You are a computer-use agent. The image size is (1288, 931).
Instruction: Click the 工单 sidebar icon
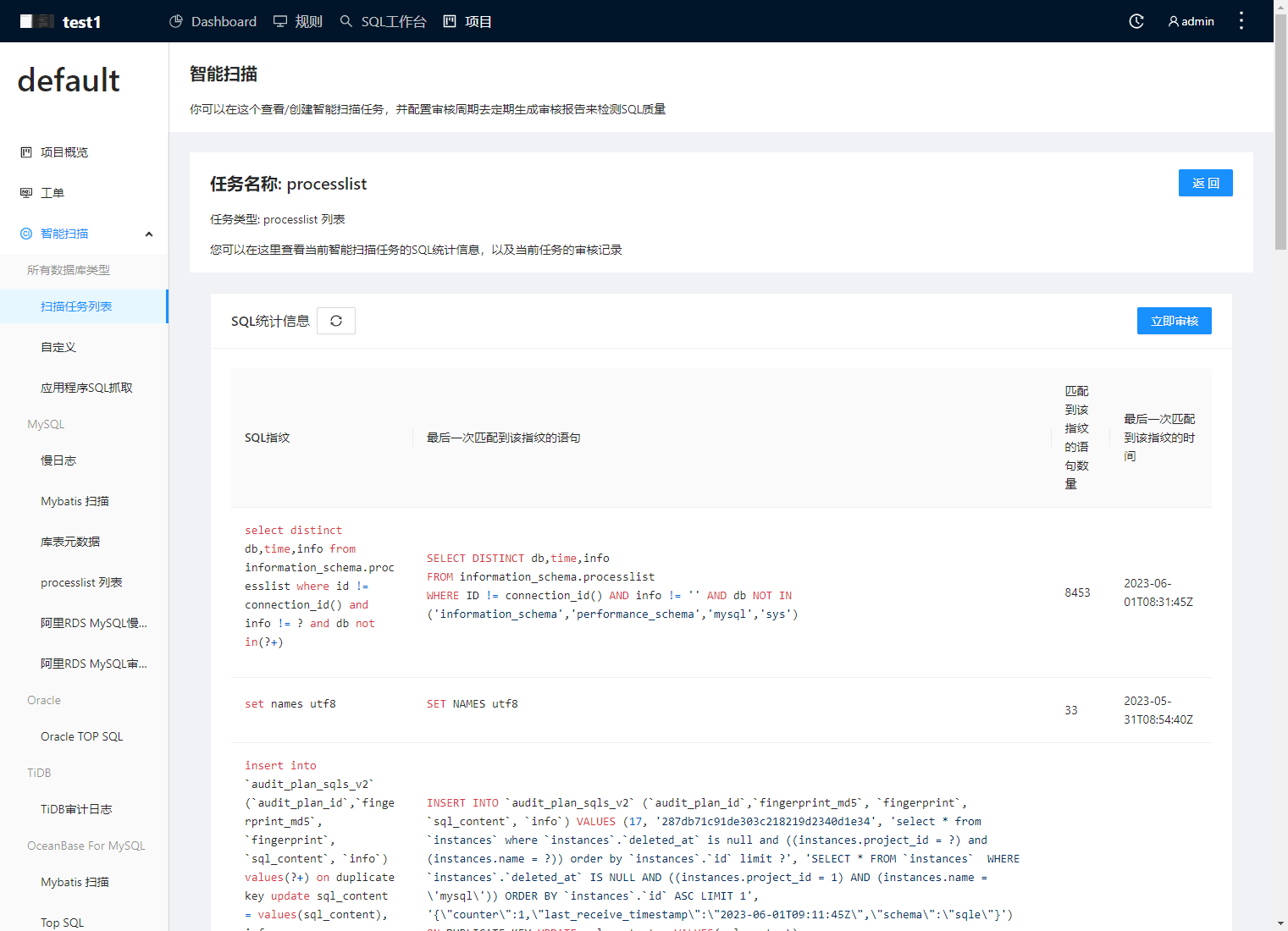(x=26, y=193)
